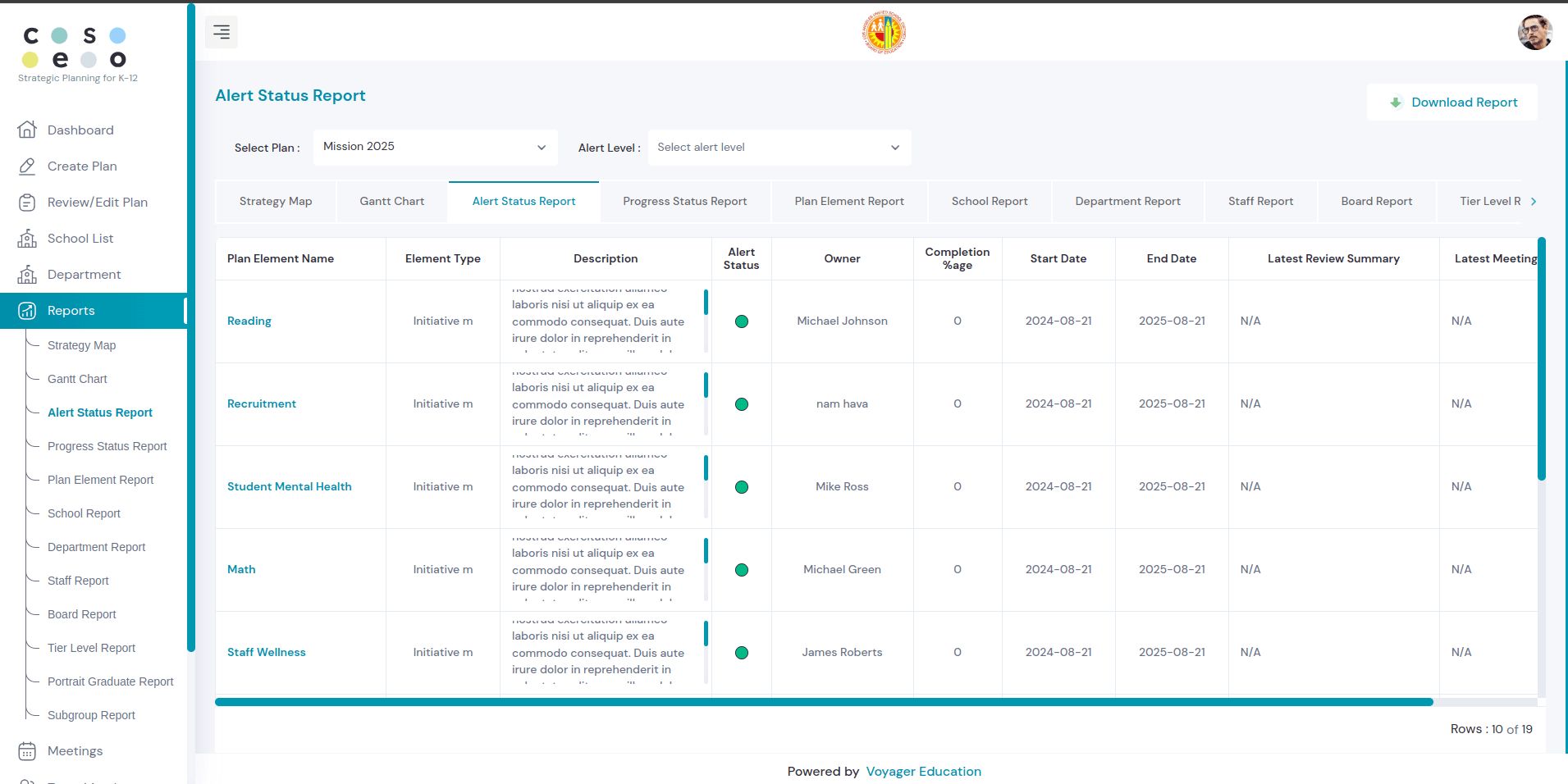Viewport: 1568px width, 784px height.
Task: Click the Review/Edit Plan clipboard icon
Action: [27, 203]
